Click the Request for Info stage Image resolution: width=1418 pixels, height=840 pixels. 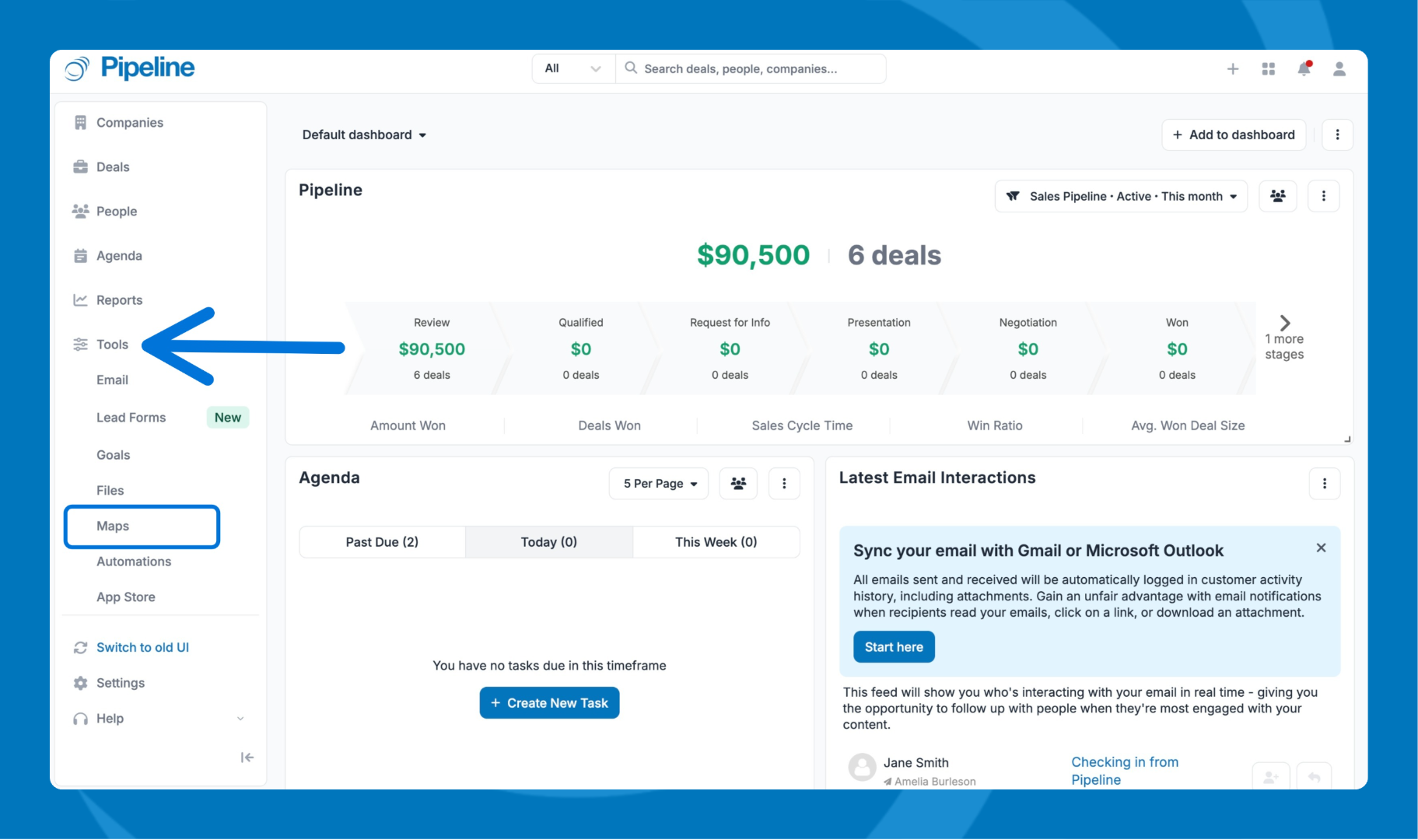tap(730, 348)
